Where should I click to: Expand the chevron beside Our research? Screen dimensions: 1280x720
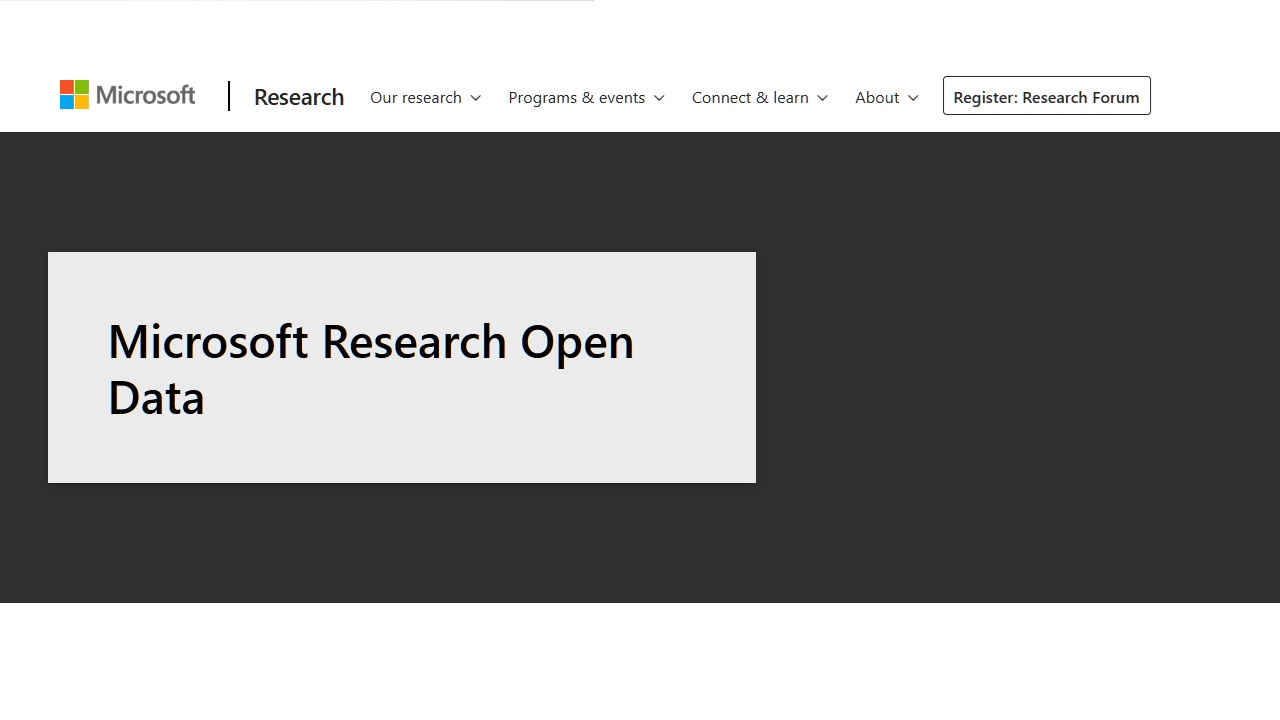pyautogui.click(x=476, y=98)
